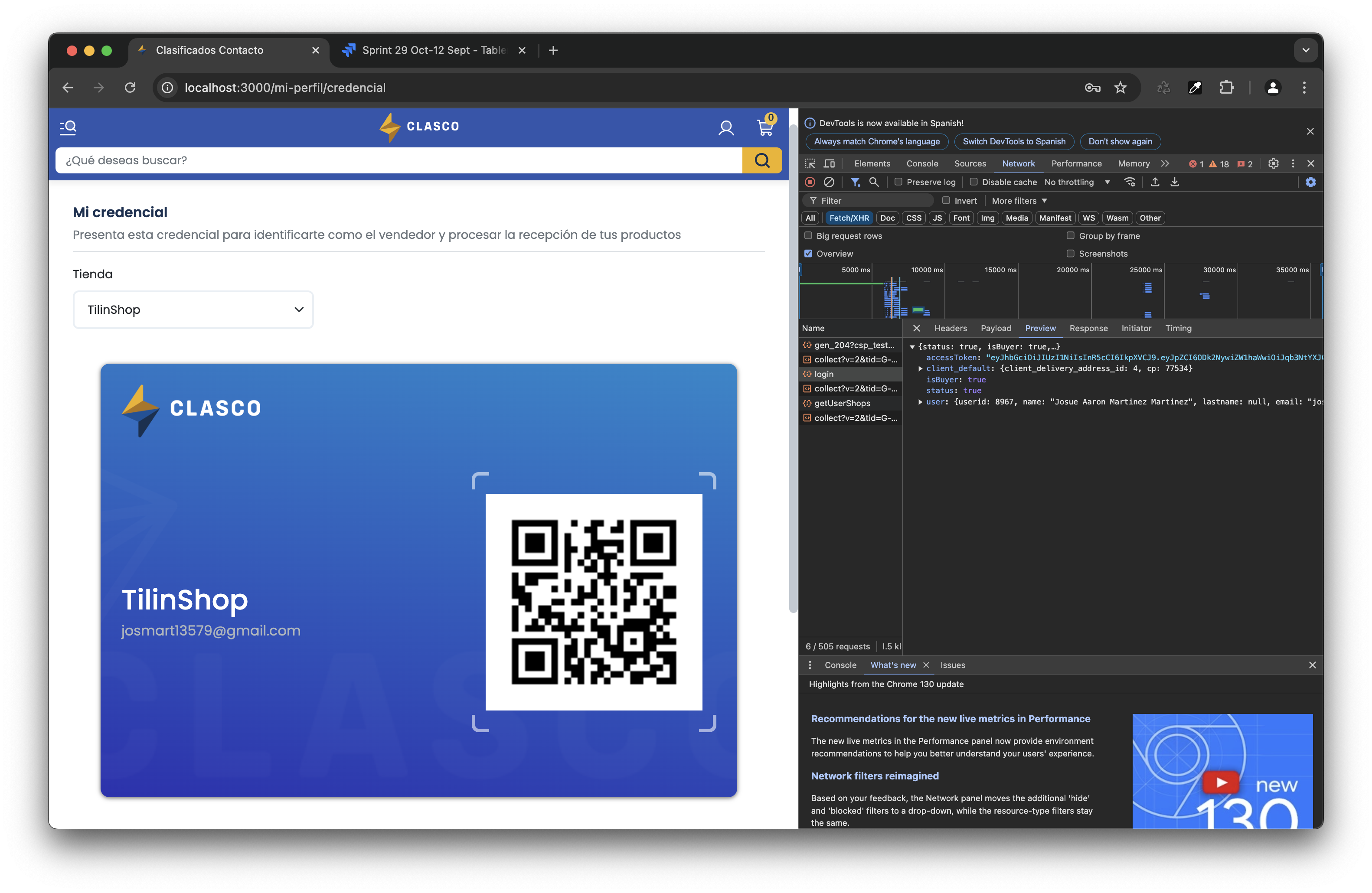Click the shopping cart icon
Image resolution: width=1372 pixels, height=893 pixels.
pyautogui.click(x=765, y=127)
